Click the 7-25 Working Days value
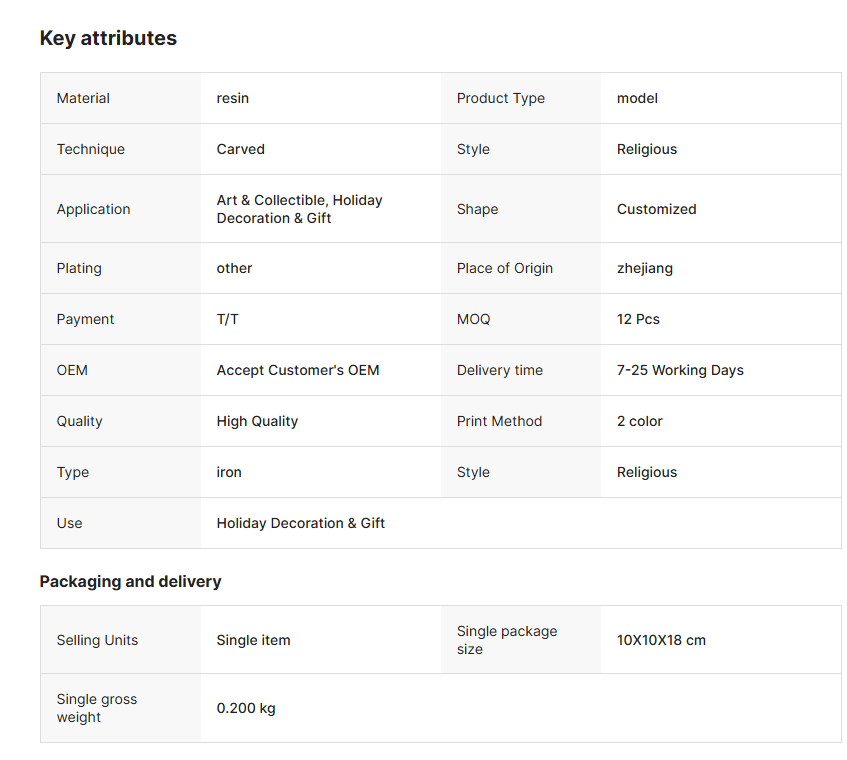The image size is (847, 760). tap(680, 370)
